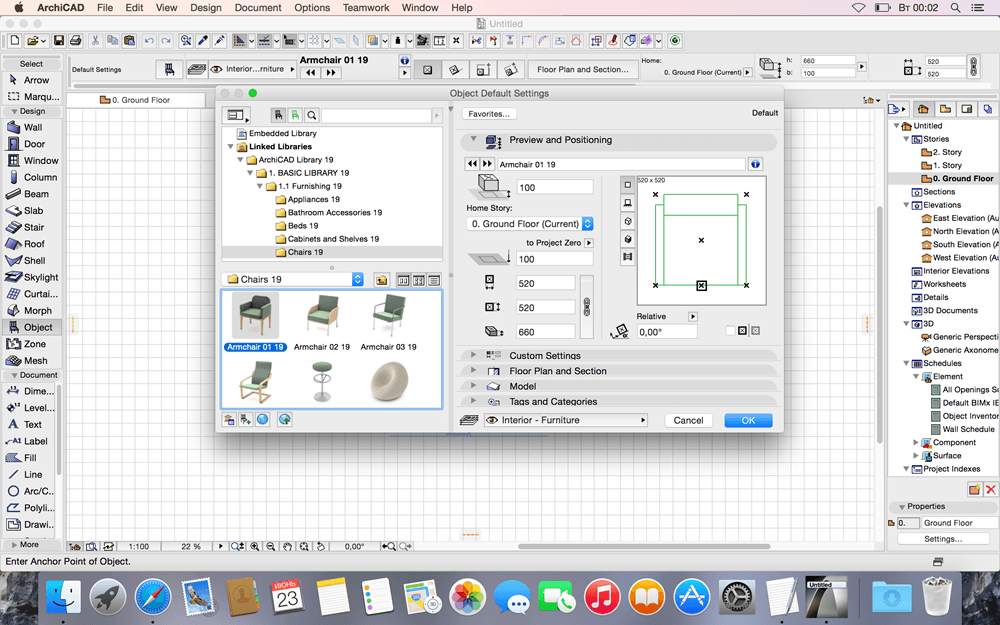Click the Print icon in toolbar

pos(76,41)
